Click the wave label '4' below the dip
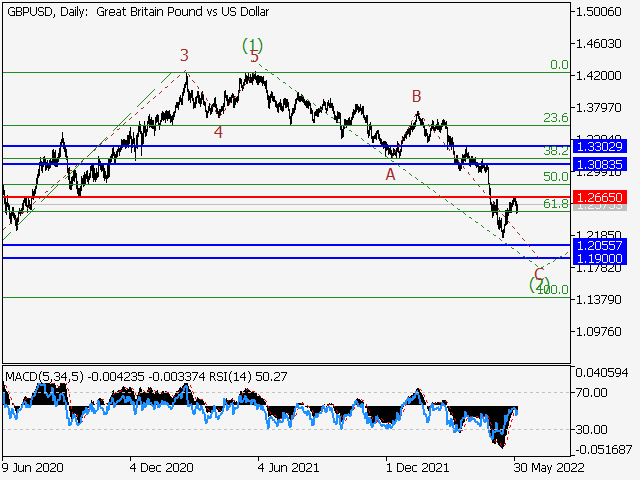This screenshot has width=640, height=480. point(218,132)
